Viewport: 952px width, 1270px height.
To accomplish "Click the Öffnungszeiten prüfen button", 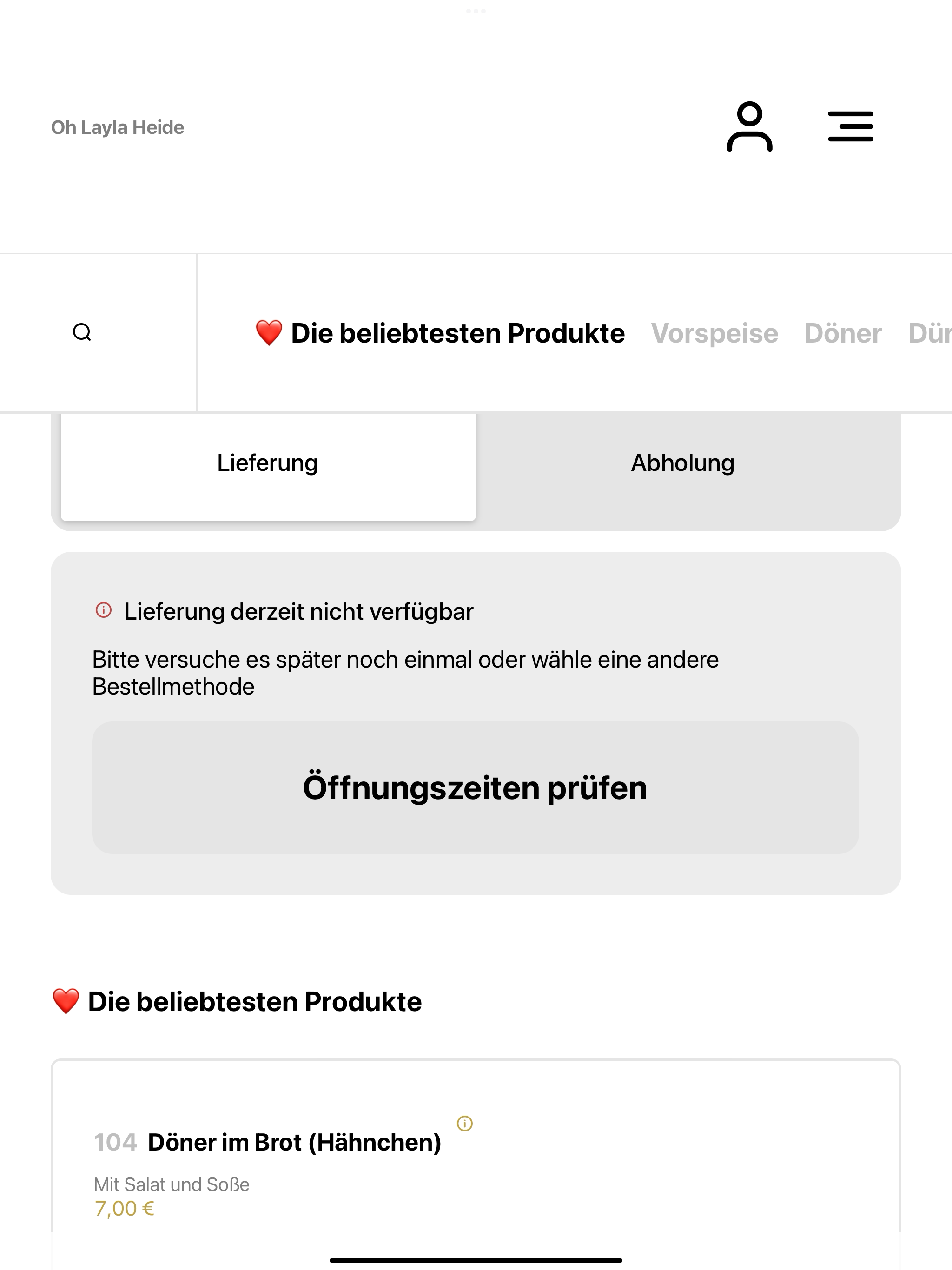I will click(476, 787).
